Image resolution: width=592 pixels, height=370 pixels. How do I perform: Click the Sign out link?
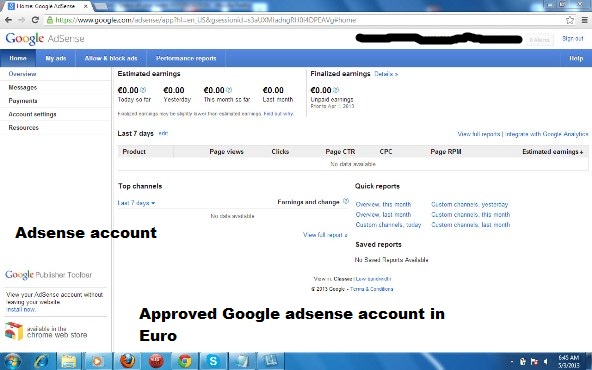click(x=573, y=39)
